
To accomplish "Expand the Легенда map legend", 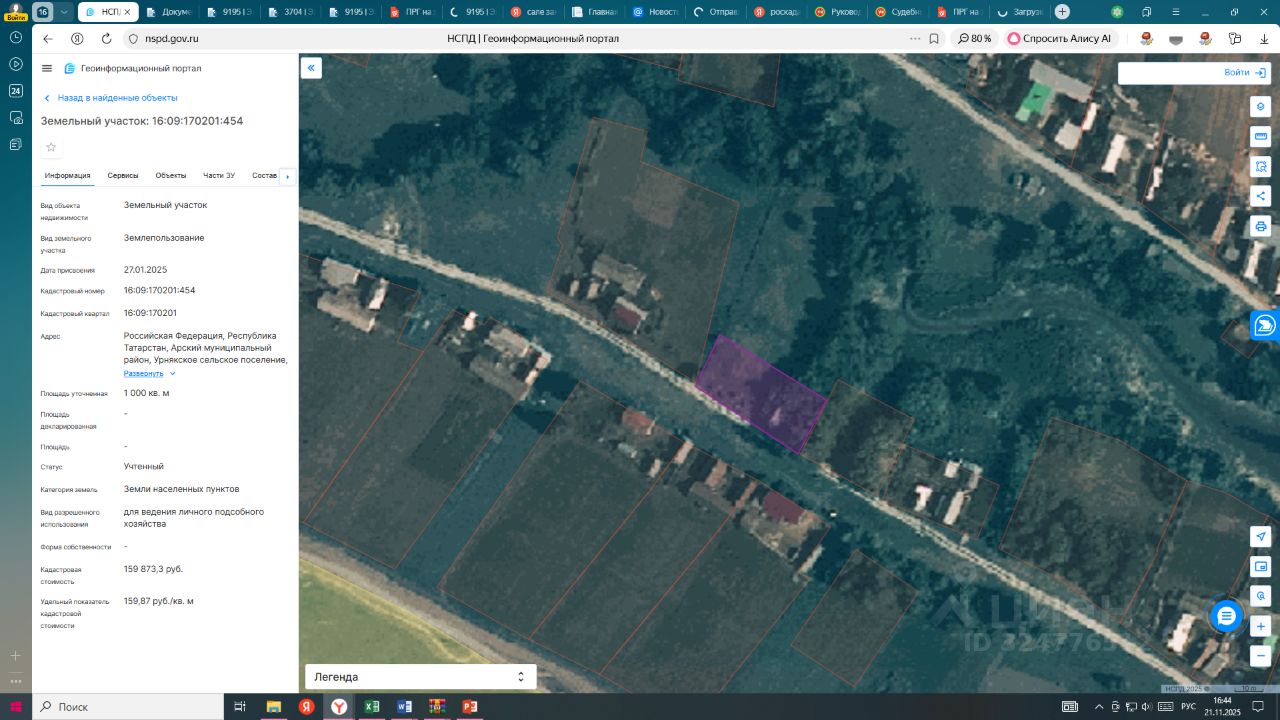I will 420,677.
